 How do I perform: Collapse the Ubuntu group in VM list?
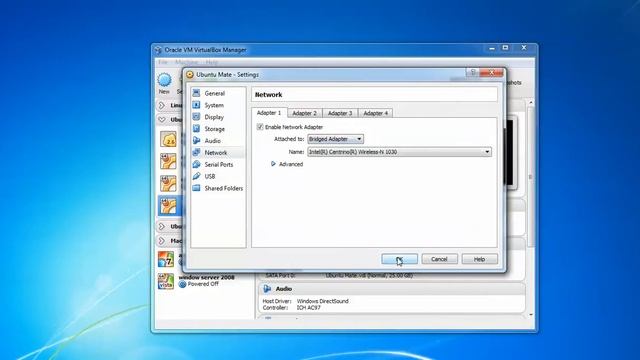tap(162, 120)
